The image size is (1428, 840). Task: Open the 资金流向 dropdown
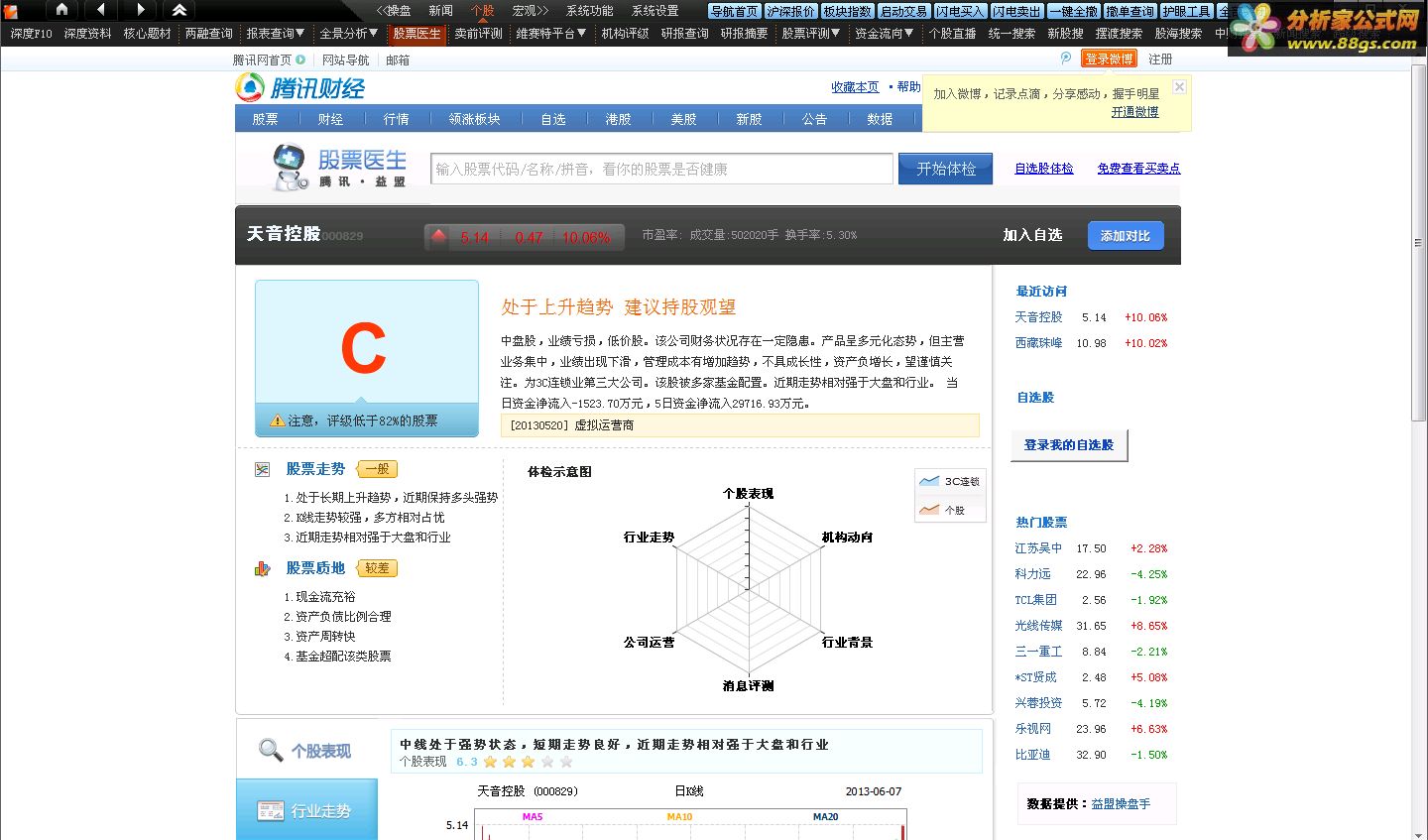885,33
